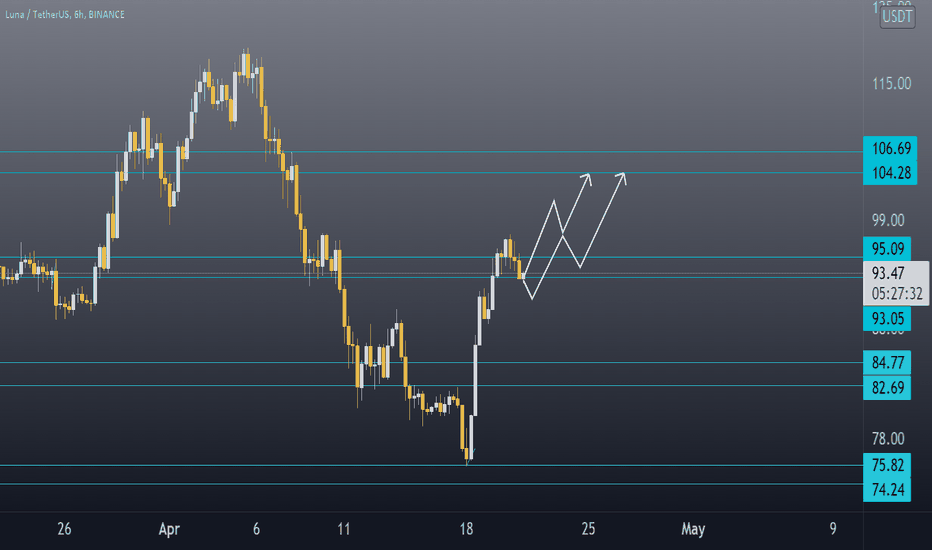Select the 95.09 price level label

click(x=887, y=248)
